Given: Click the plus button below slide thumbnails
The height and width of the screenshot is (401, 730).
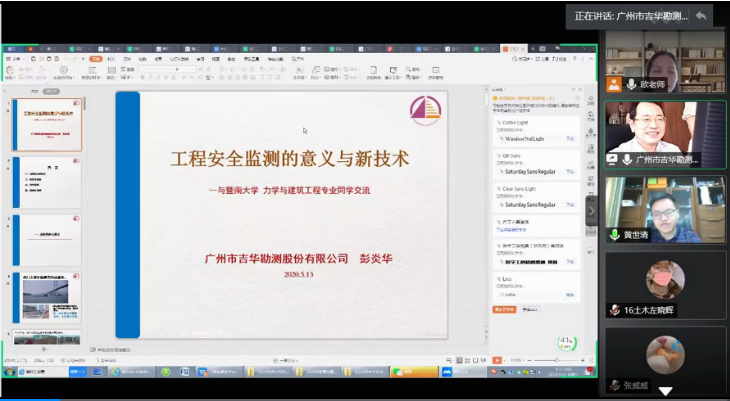Looking at the screenshot, I should [x=44, y=349].
